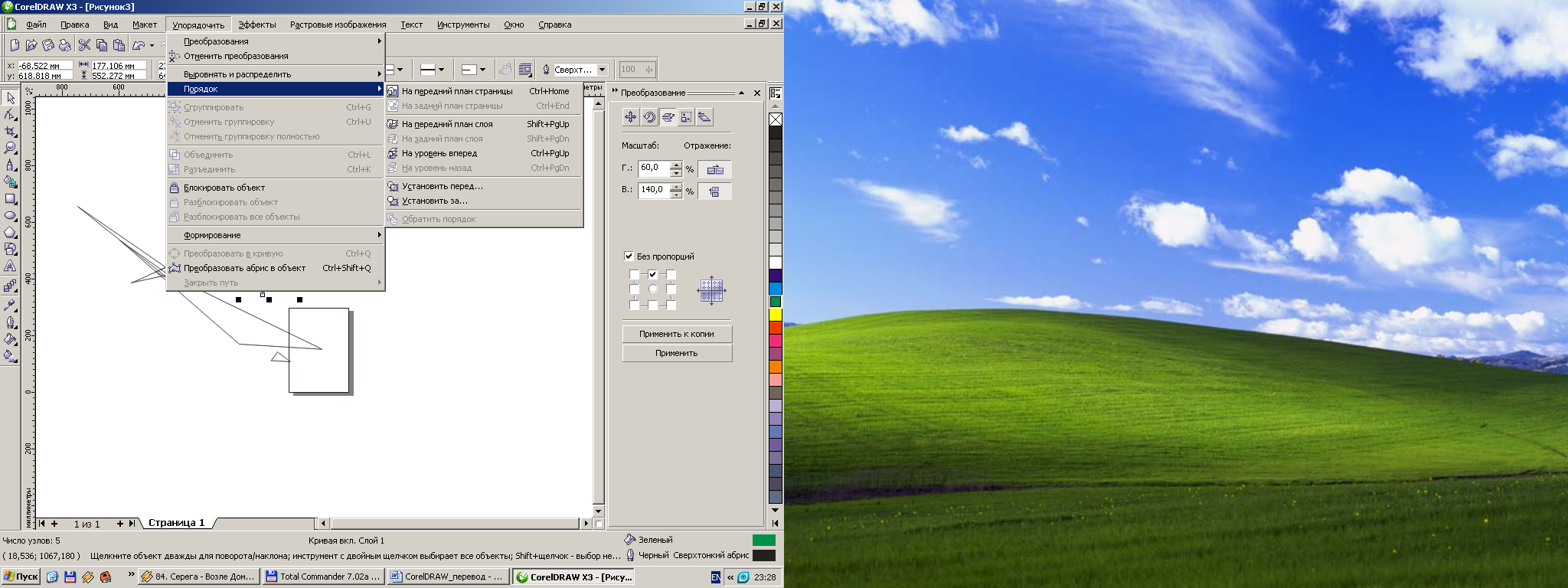Toggle the top-right anchor checkbox
The image size is (1568, 588).
tap(671, 274)
